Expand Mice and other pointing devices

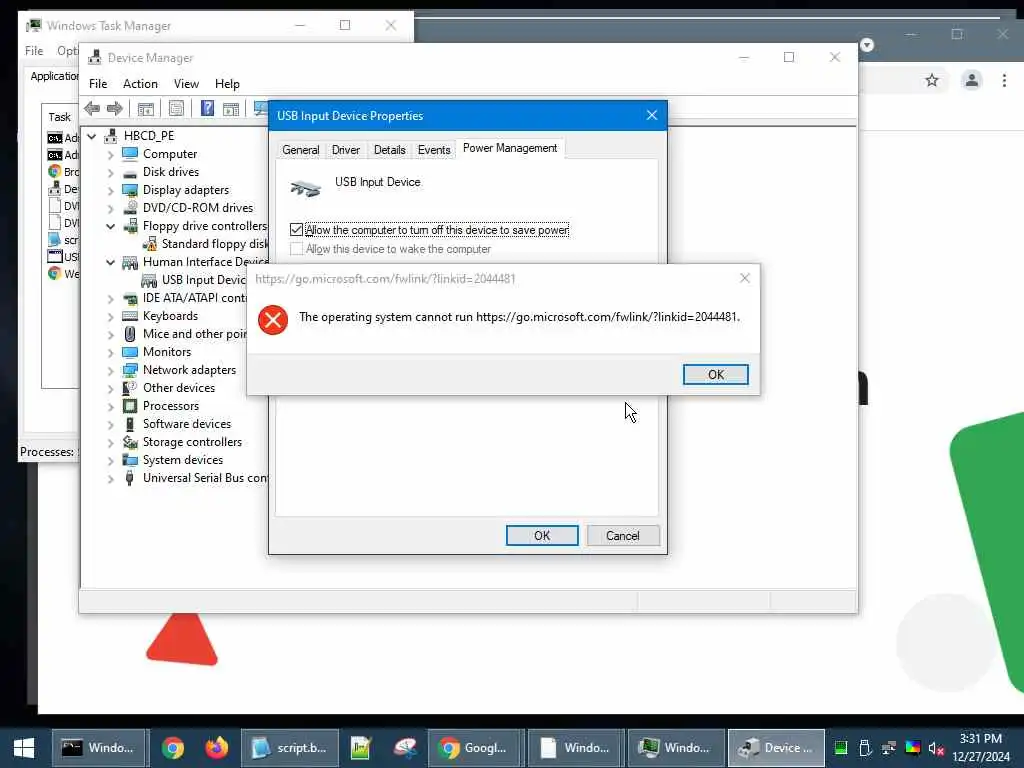coord(110,334)
